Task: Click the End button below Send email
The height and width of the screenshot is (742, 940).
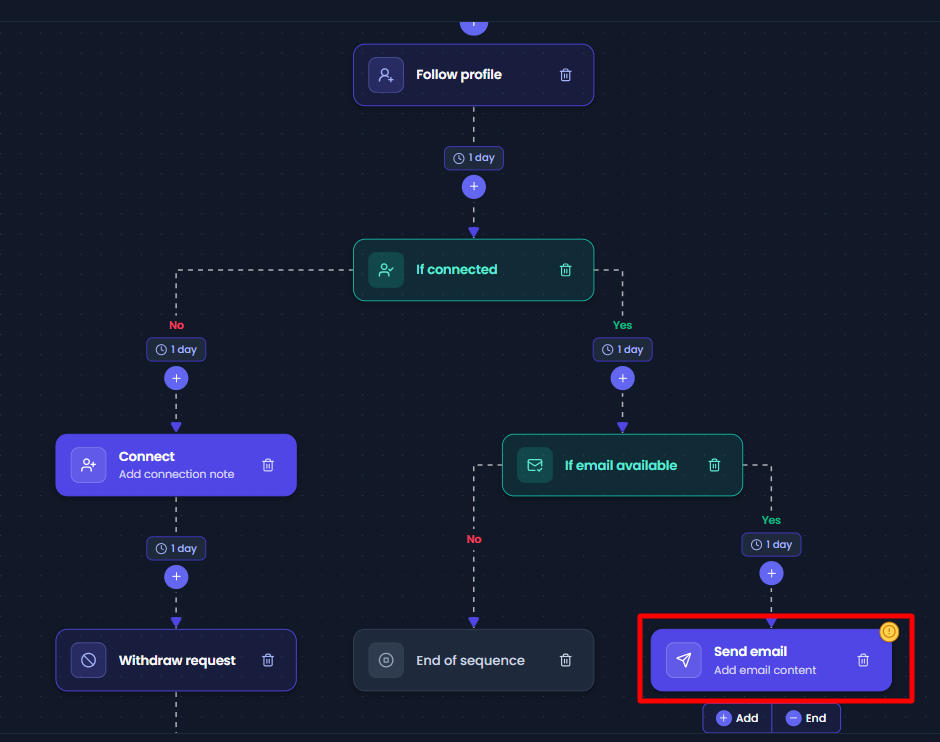Action: coord(806,718)
